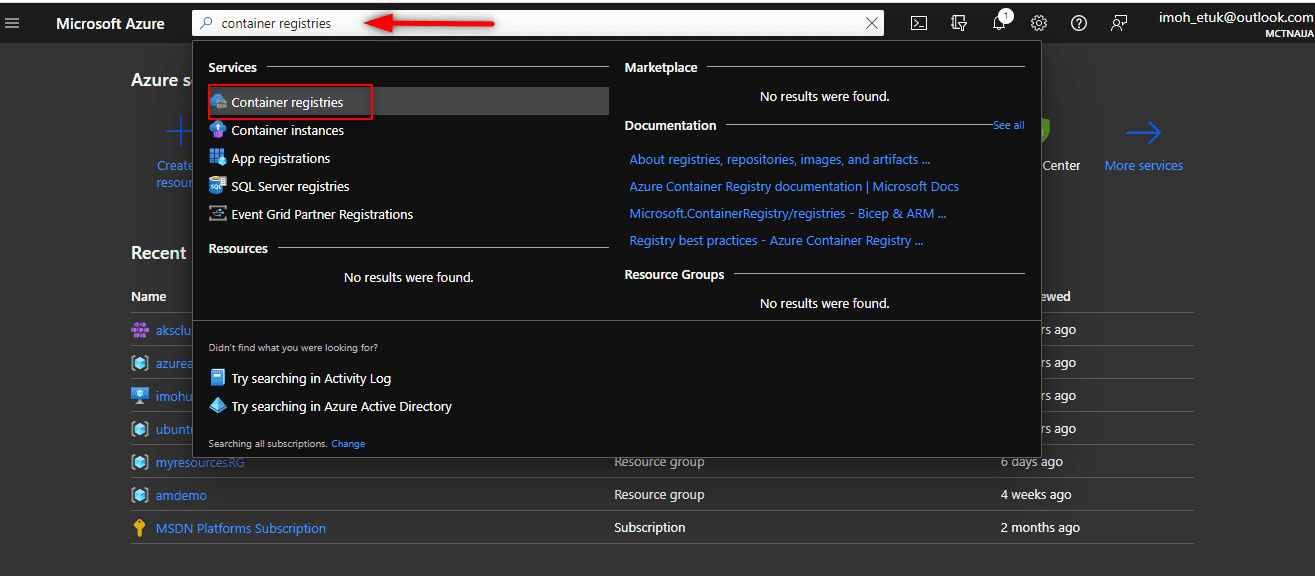Click the Container instances icon
This screenshot has height=576, width=1315.
[217, 130]
